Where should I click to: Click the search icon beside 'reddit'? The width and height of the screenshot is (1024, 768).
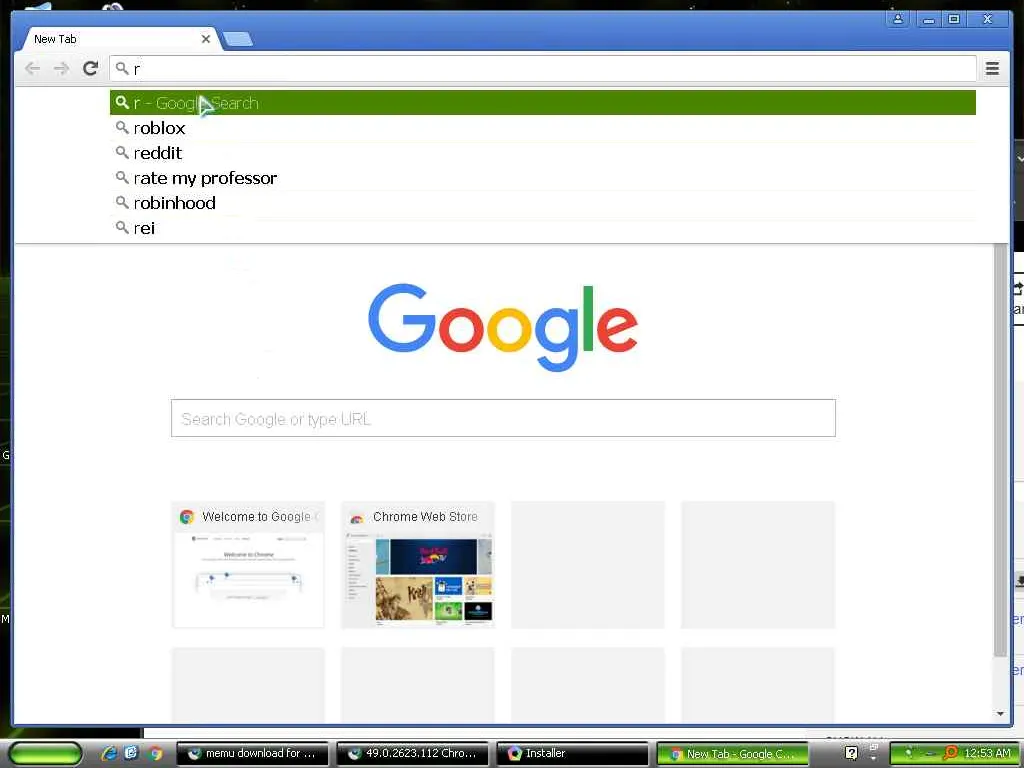point(122,152)
